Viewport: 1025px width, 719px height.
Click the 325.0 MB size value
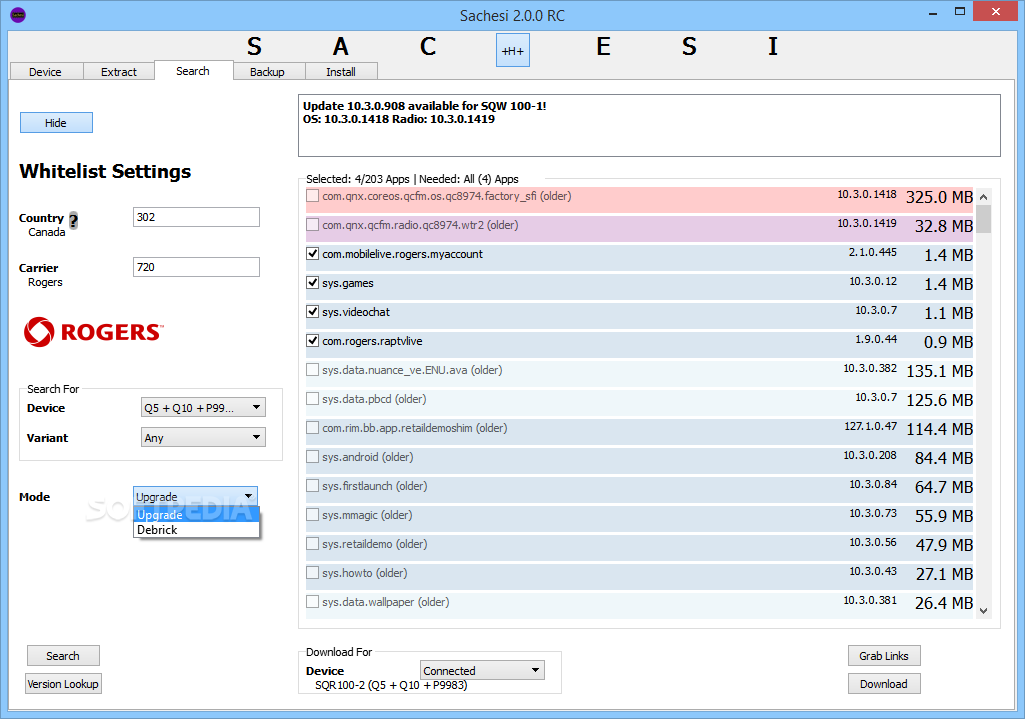point(939,197)
